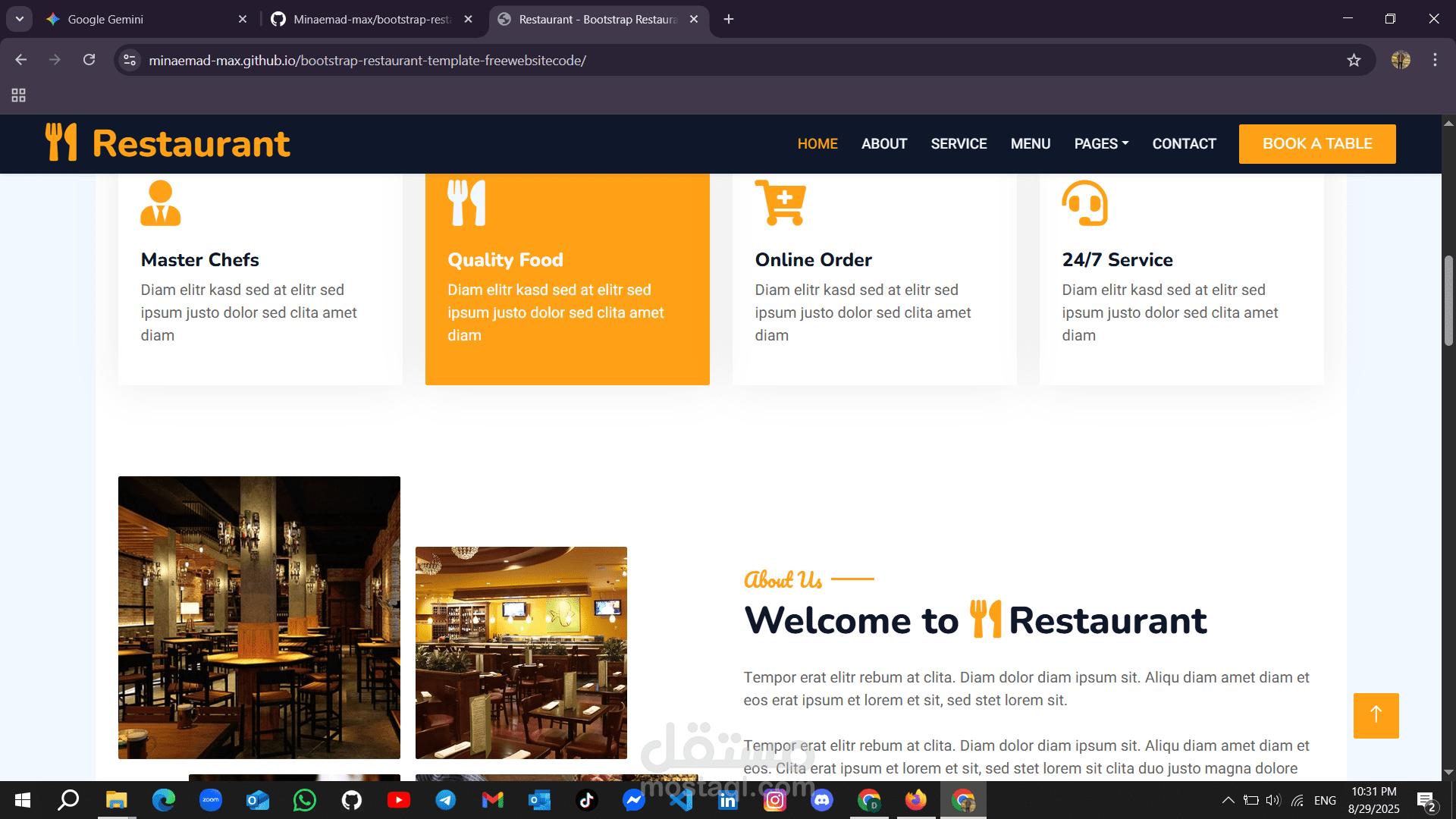Click the large restaurant interior photo
This screenshot has width=1456, height=819.
(x=259, y=617)
